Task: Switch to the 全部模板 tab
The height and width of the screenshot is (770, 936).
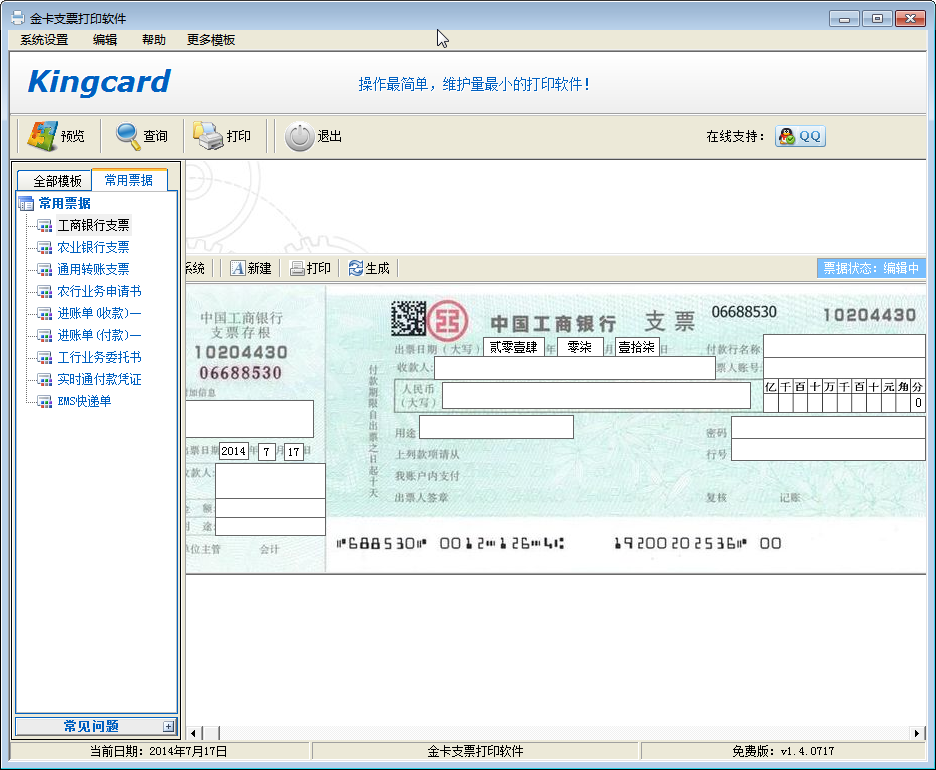Action: coord(57,181)
